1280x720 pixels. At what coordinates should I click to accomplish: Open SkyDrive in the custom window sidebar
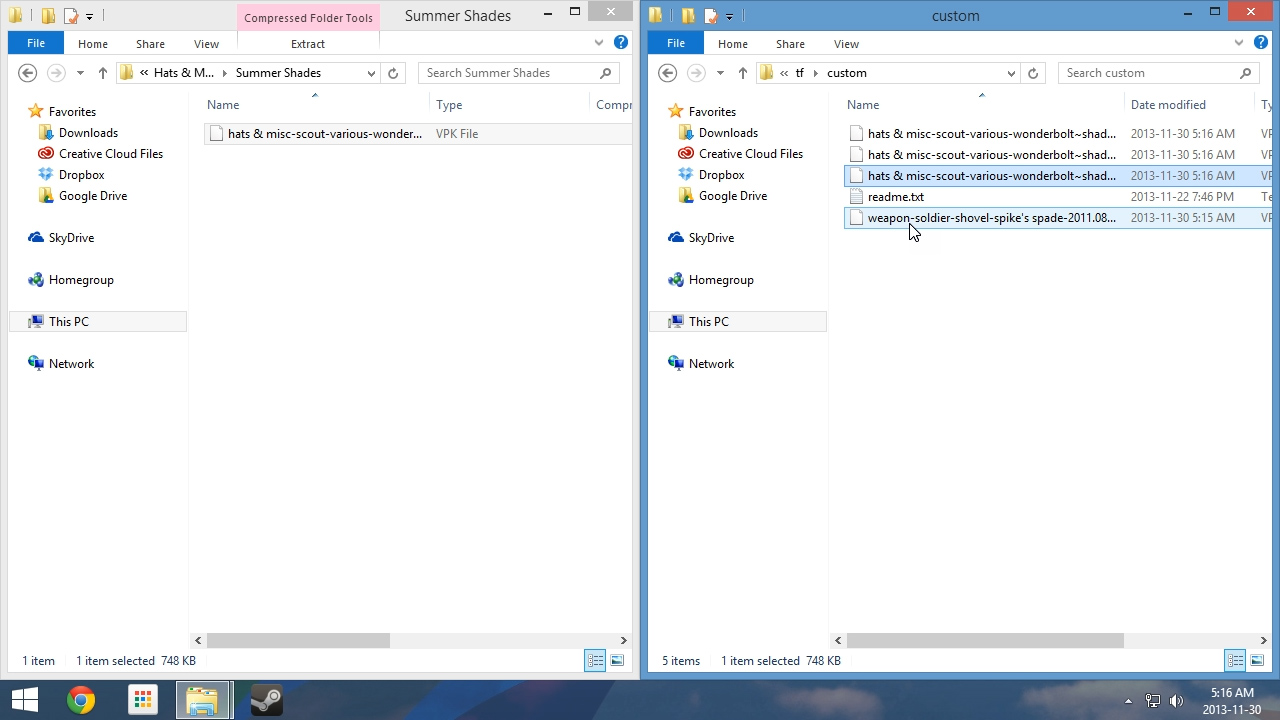pos(711,238)
